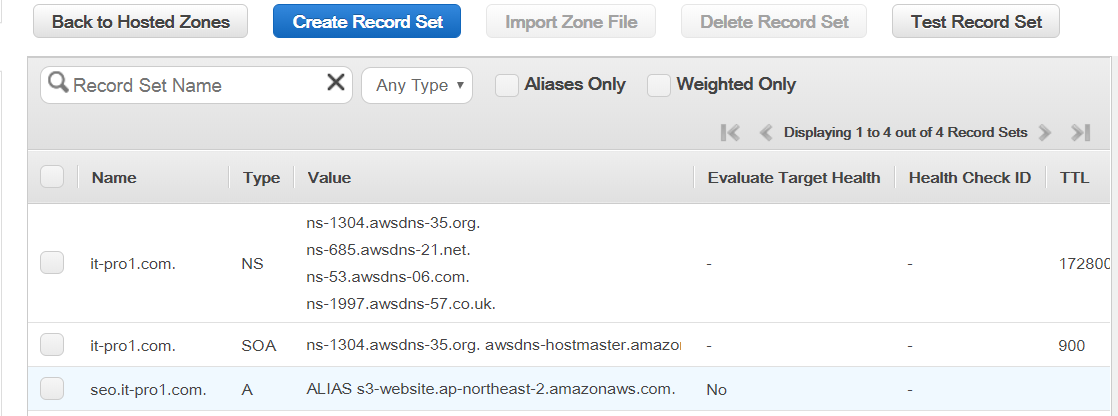Screen dimensions: 1118x416
Task: Click the magnifier search icon
Action: tap(58, 83)
